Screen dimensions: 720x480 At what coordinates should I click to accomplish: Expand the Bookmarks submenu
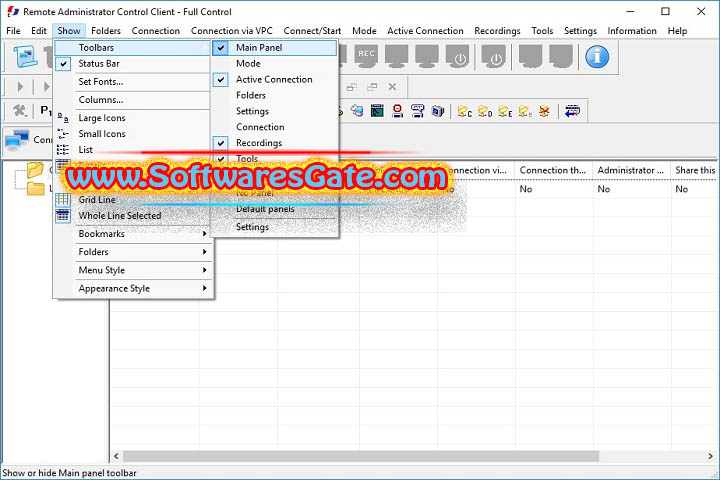[132, 233]
